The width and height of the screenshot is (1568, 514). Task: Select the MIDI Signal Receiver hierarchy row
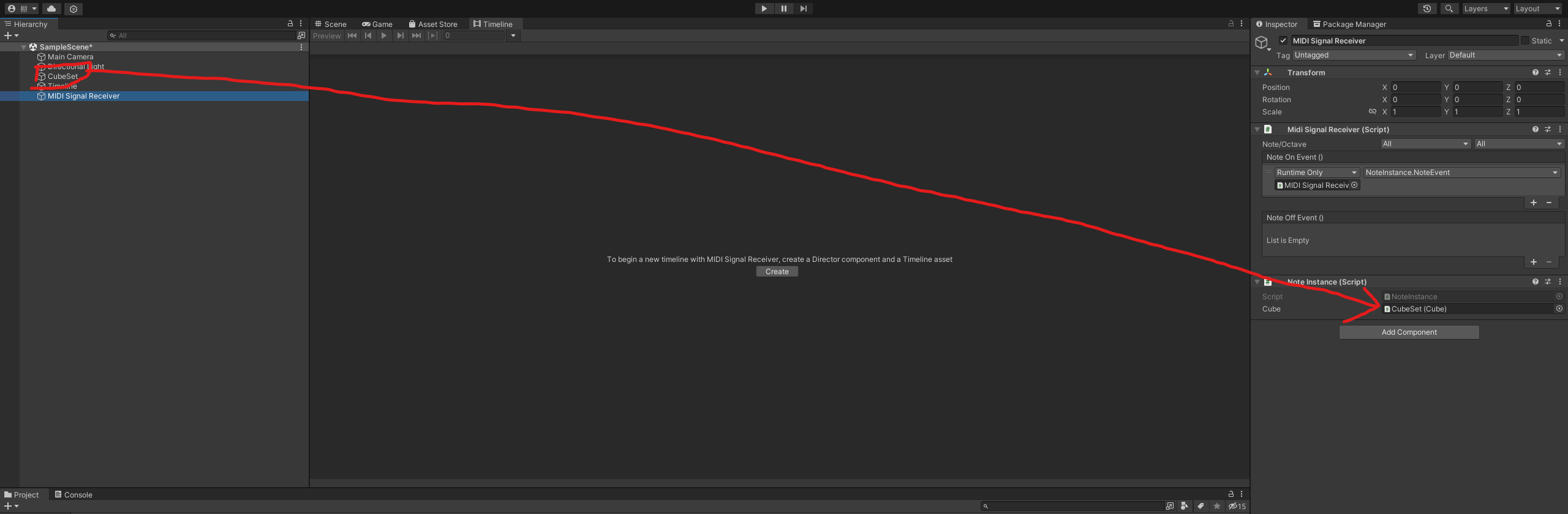(154, 96)
